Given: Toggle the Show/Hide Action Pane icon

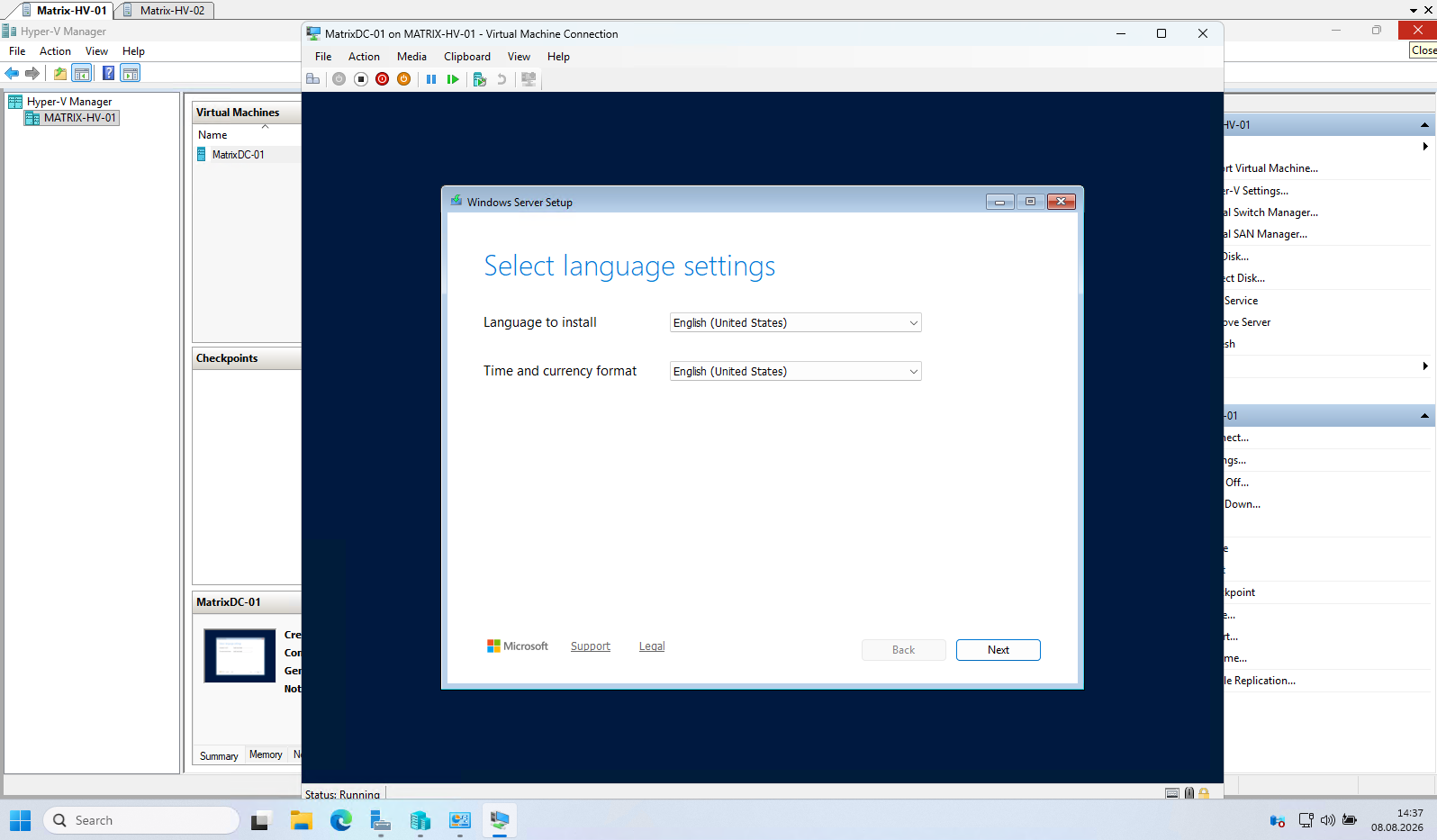Looking at the screenshot, I should click(x=130, y=73).
